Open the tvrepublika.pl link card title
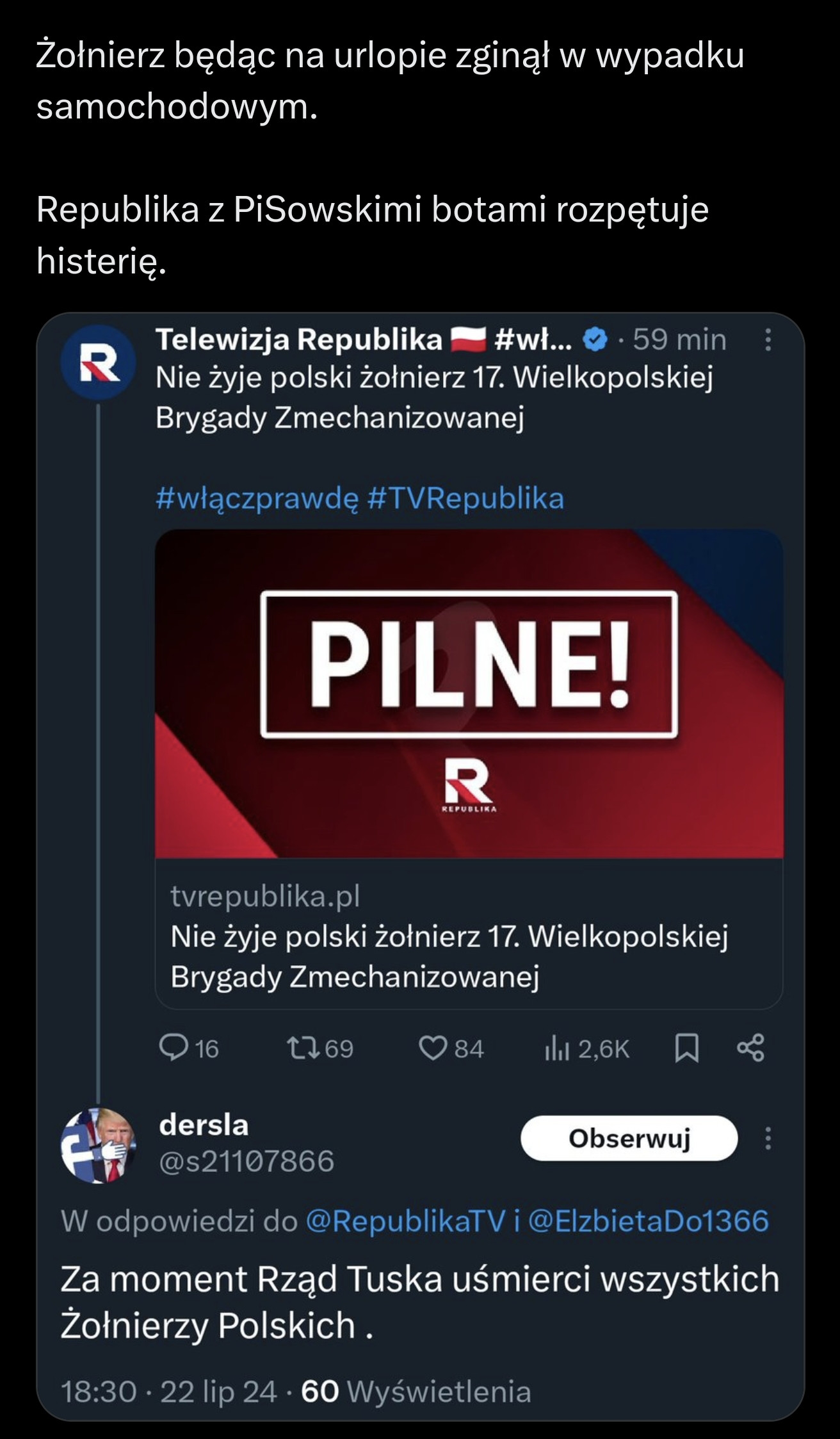This screenshot has height=1439, width=840. (x=449, y=957)
